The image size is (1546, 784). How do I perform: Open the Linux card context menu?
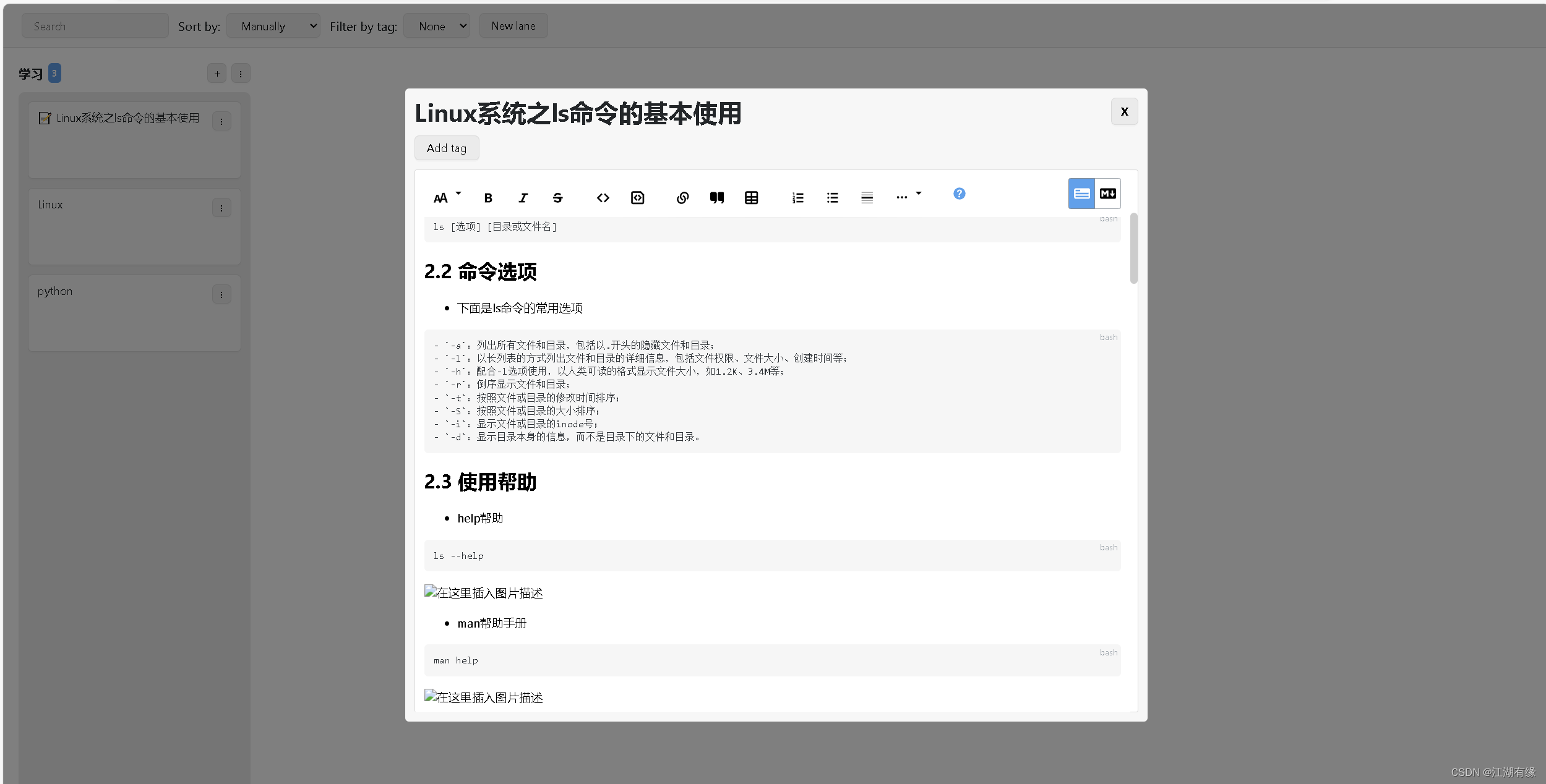[221, 208]
